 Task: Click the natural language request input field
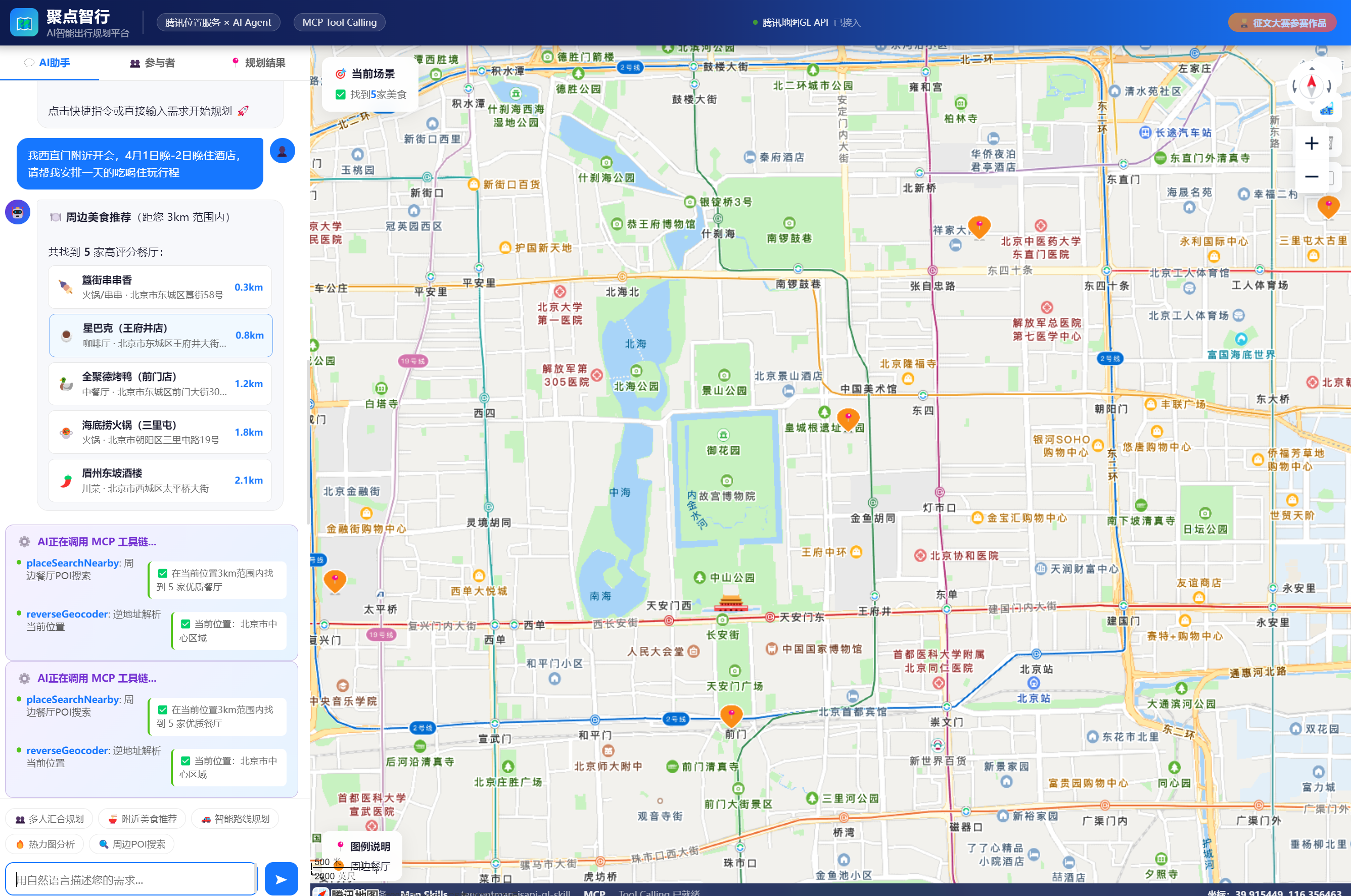point(131,879)
